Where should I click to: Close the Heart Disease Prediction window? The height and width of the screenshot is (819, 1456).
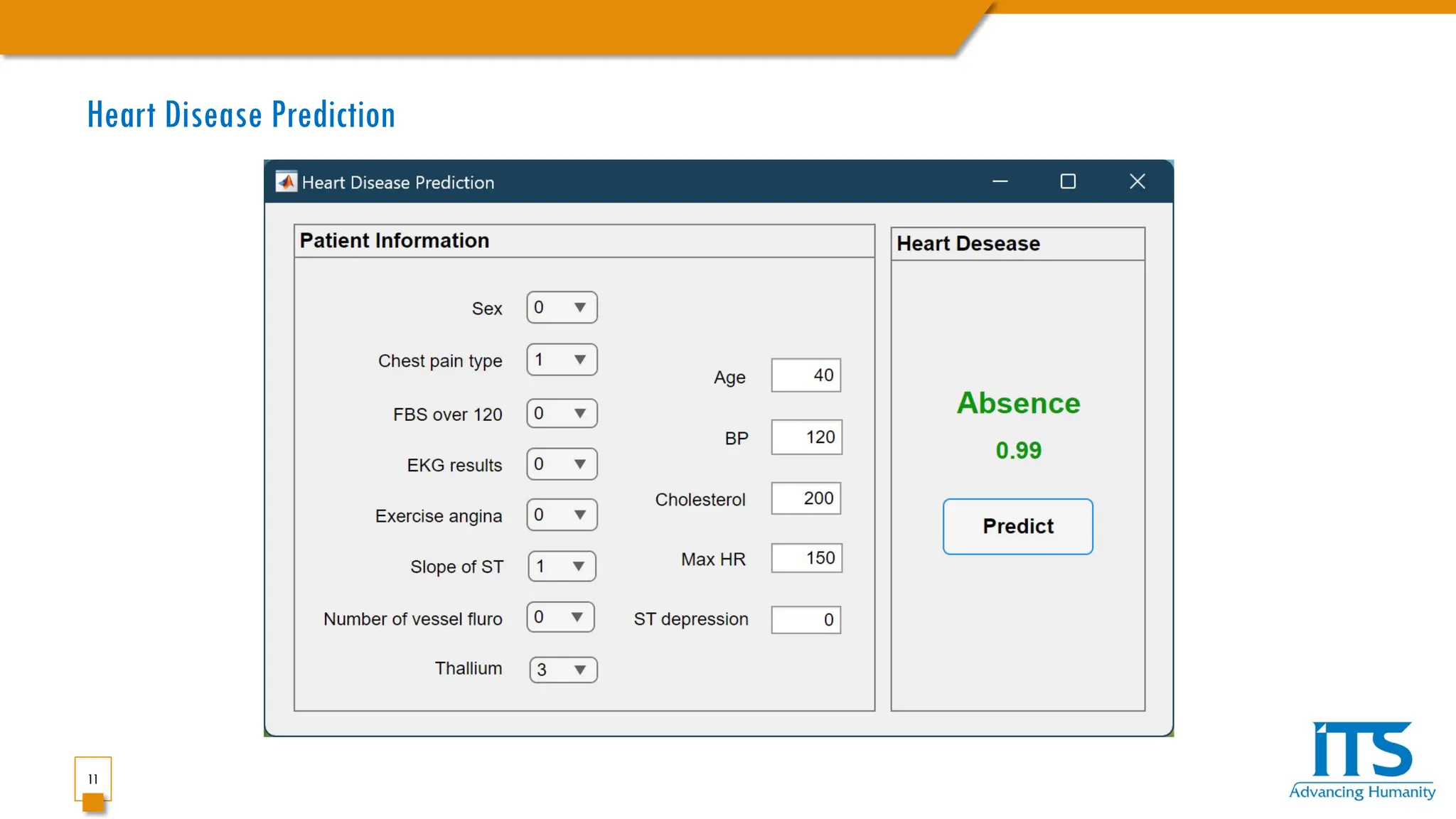click(1137, 182)
